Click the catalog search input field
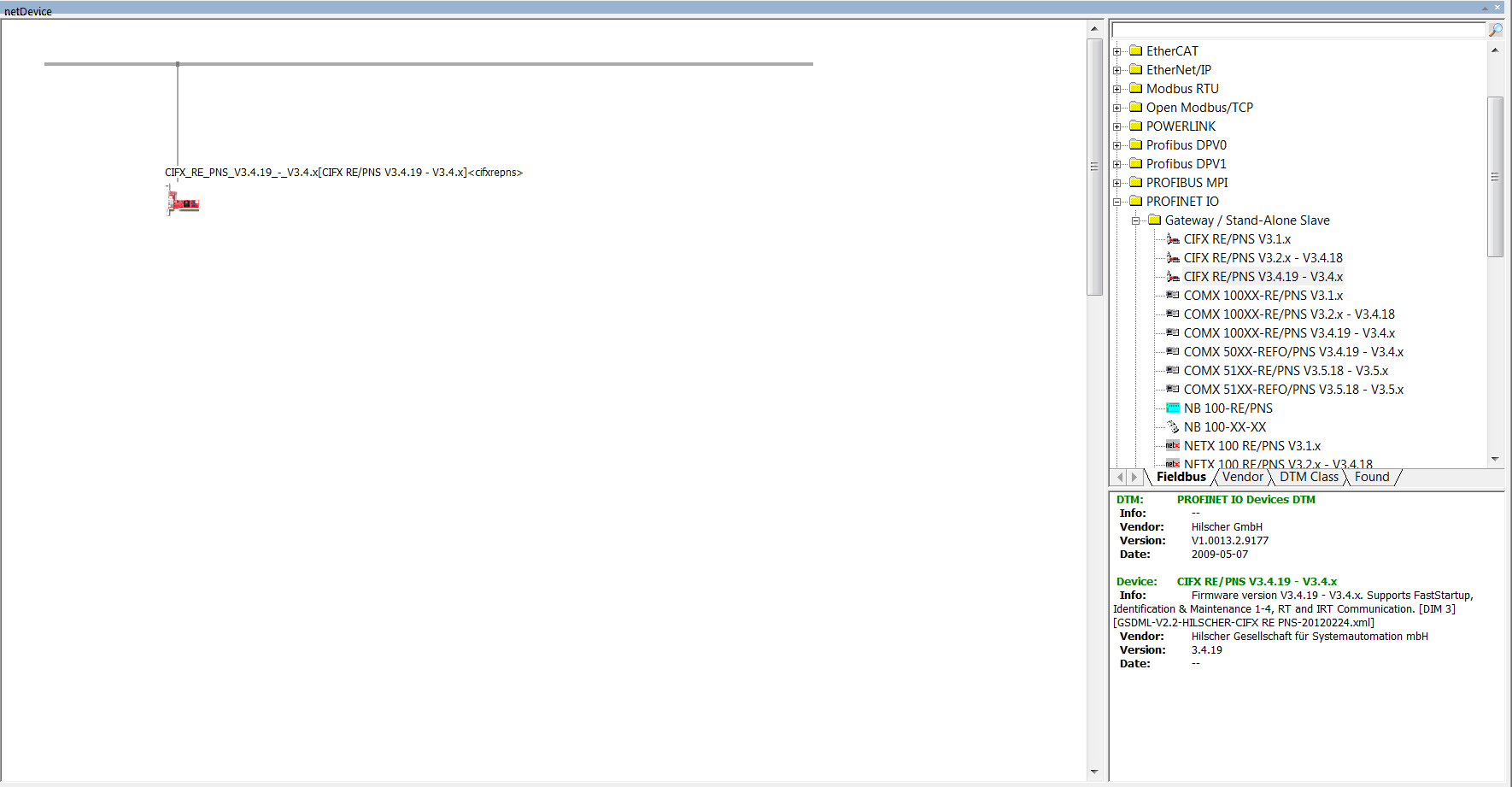The width and height of the screenshot is (1512, 787). pos(1298,30)
